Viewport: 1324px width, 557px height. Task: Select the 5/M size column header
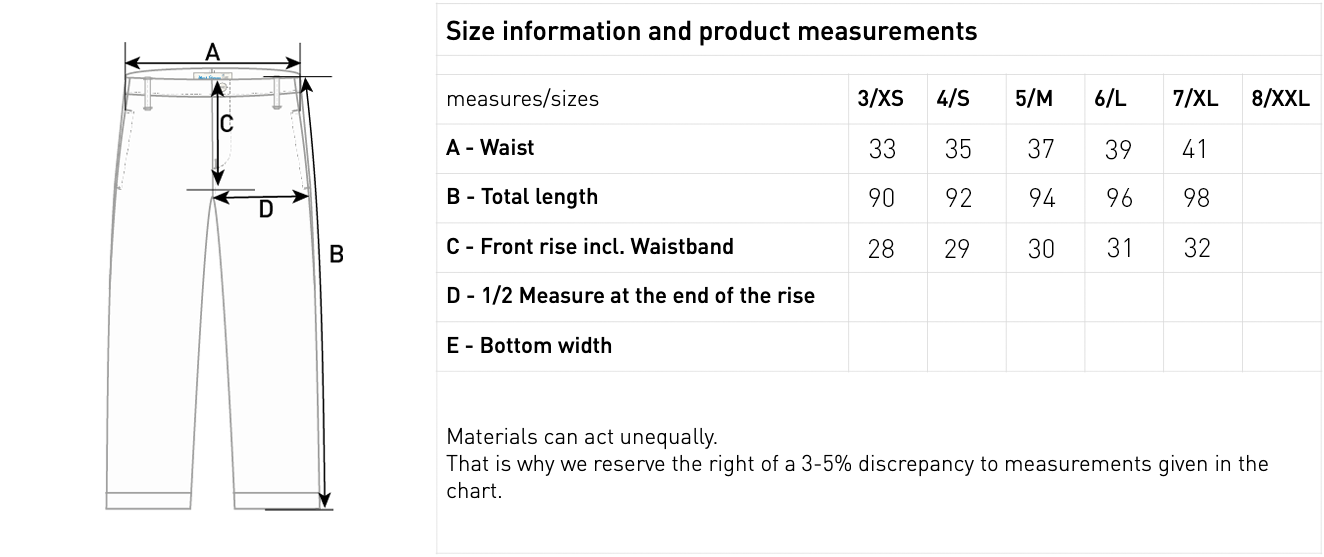tap(1034, 99)
